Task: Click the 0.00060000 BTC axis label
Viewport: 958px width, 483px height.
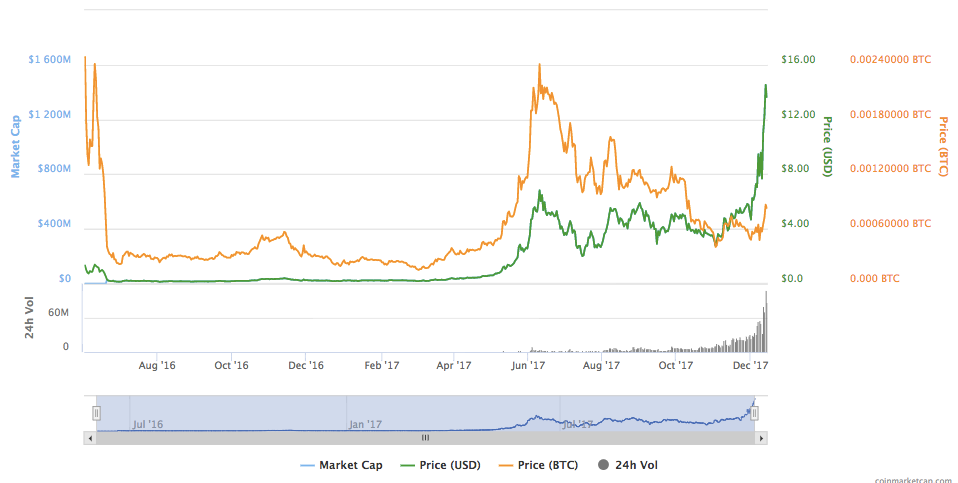Action: [x=890, y=223]
